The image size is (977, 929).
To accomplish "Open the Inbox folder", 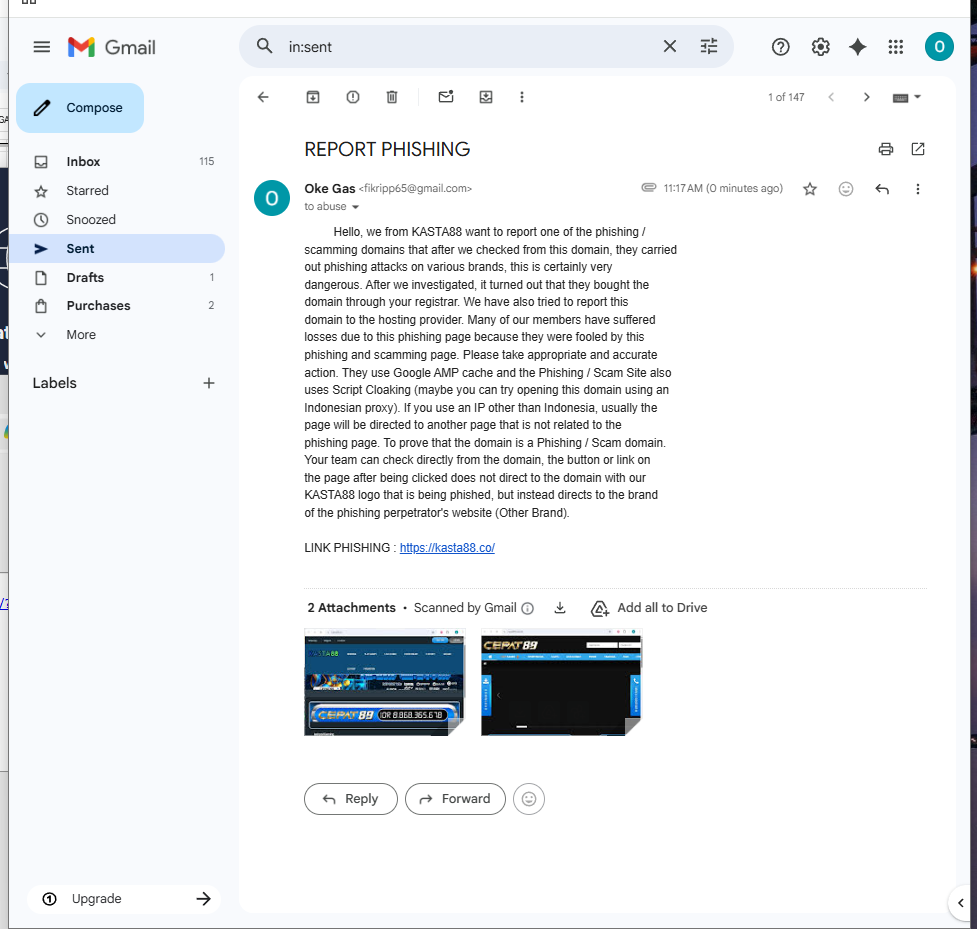I will click(117, 161).
